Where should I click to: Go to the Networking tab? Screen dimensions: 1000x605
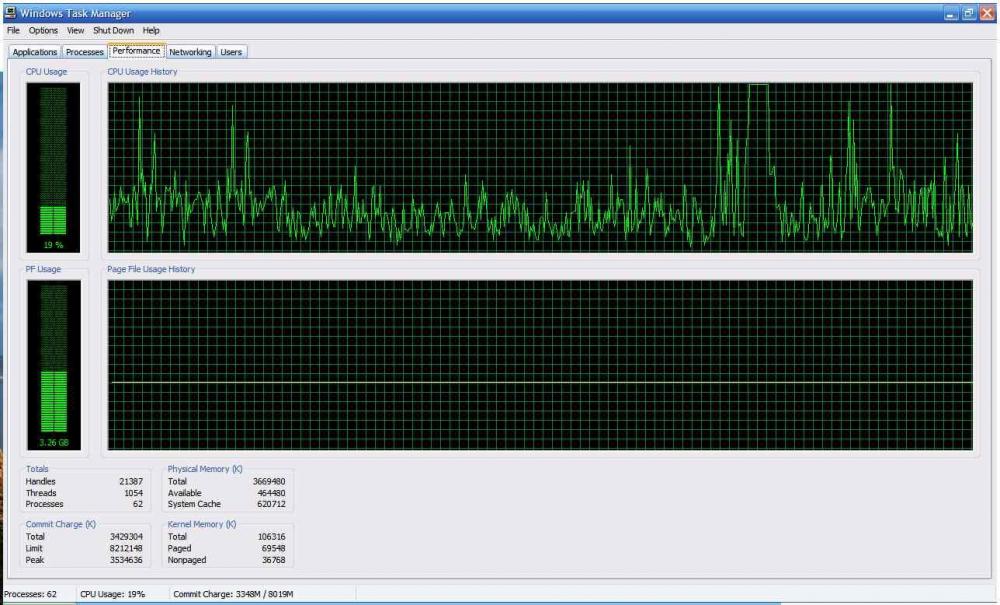(190, 52)
